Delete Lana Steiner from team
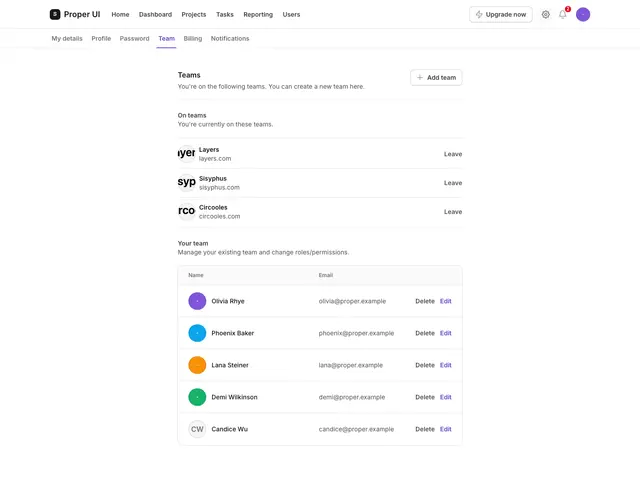Viewport: 640px width, 488px height. tap(425, 365)
